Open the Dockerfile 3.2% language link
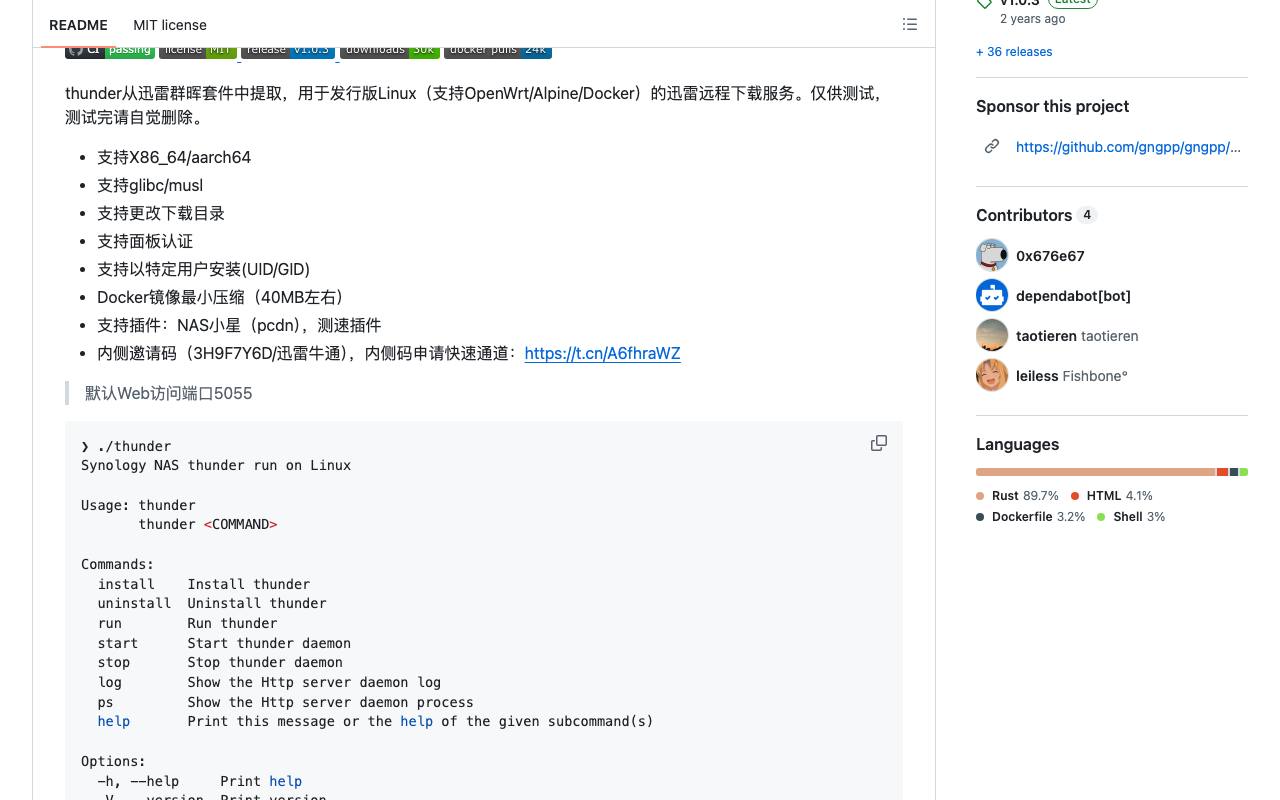This screenshot has height=800, width=1280. click(x=1030, y=517)
